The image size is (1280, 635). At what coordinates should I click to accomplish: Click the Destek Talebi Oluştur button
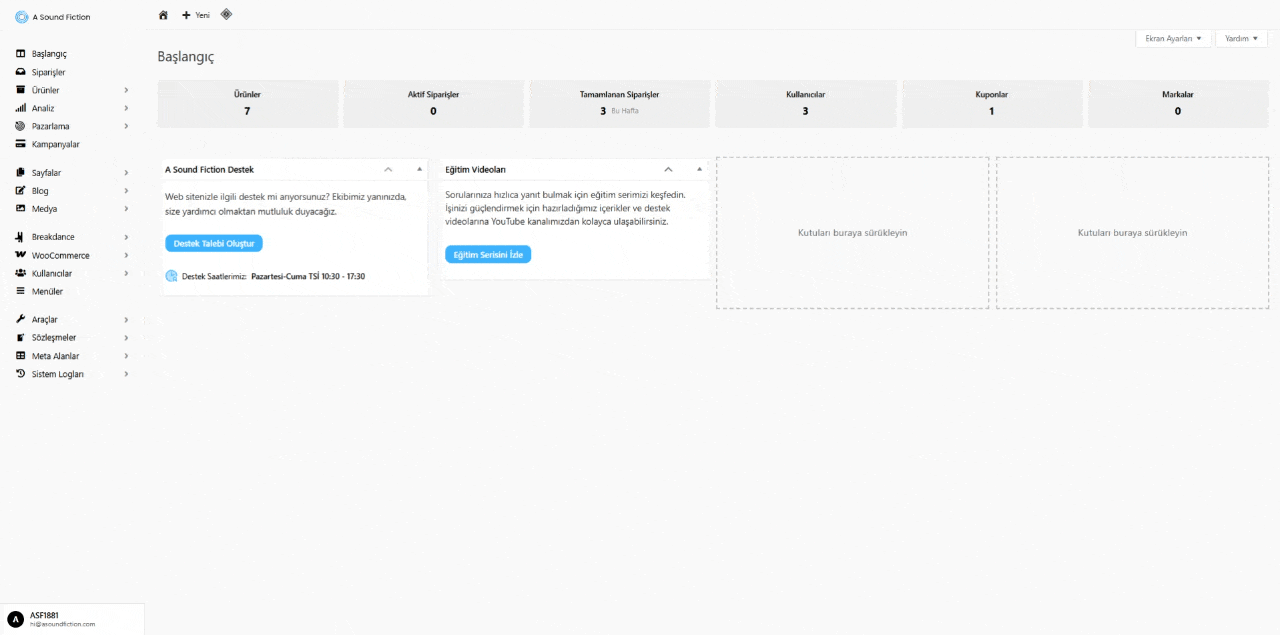pos(213,243)
